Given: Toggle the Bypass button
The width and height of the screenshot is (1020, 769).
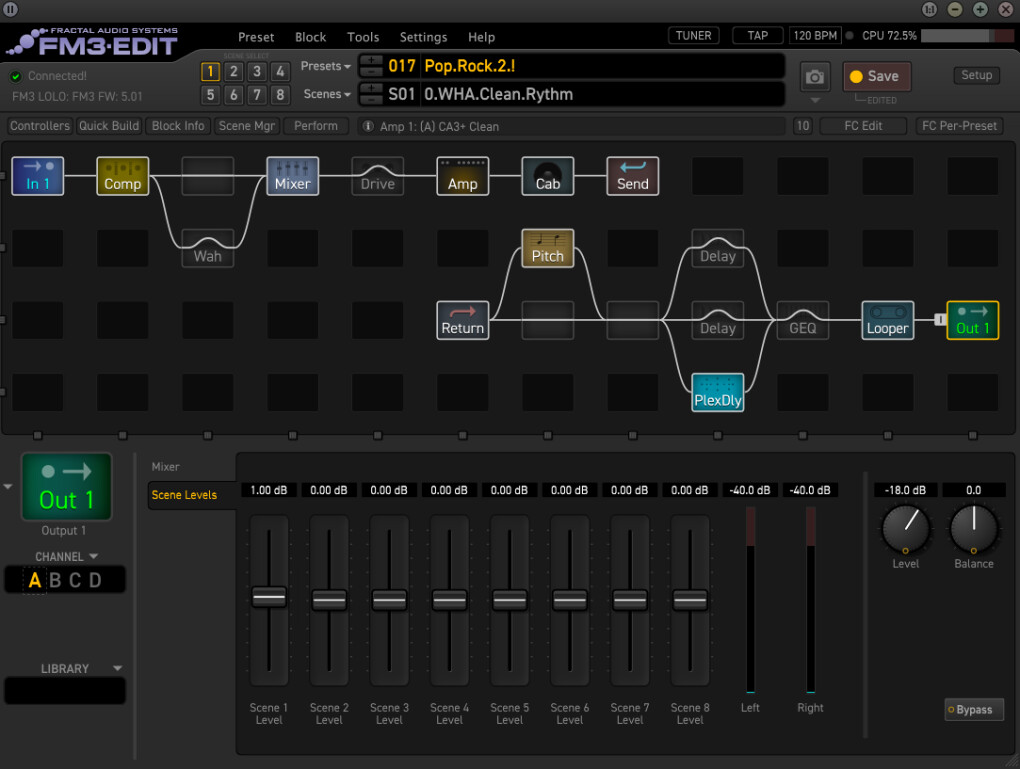Looking at the screenshot, I should [x=974, y=710].
